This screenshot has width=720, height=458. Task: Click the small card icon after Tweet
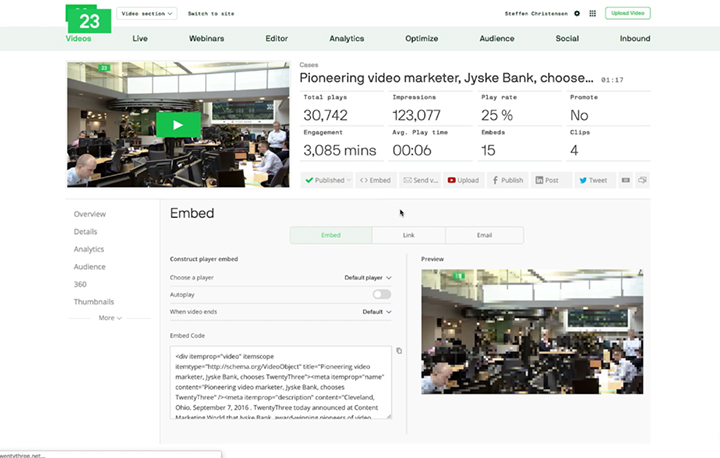click(625, 180)
